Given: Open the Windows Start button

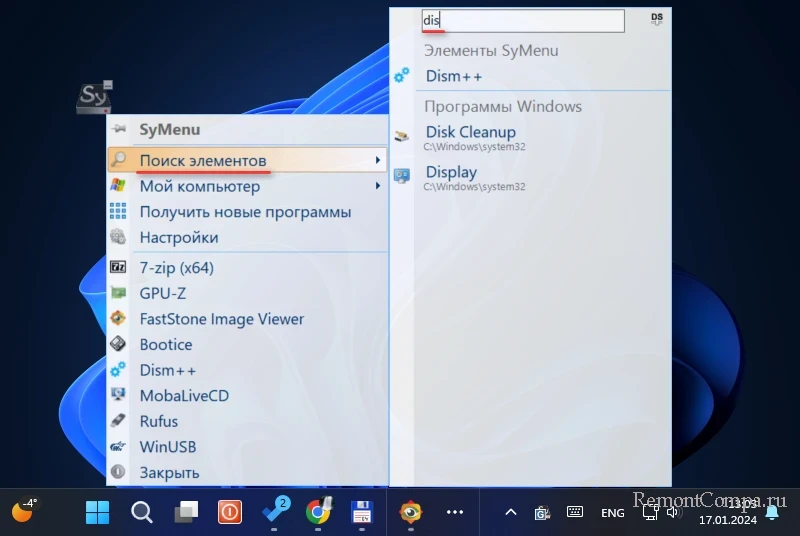Looking at the screenshot, I should 98,512.
